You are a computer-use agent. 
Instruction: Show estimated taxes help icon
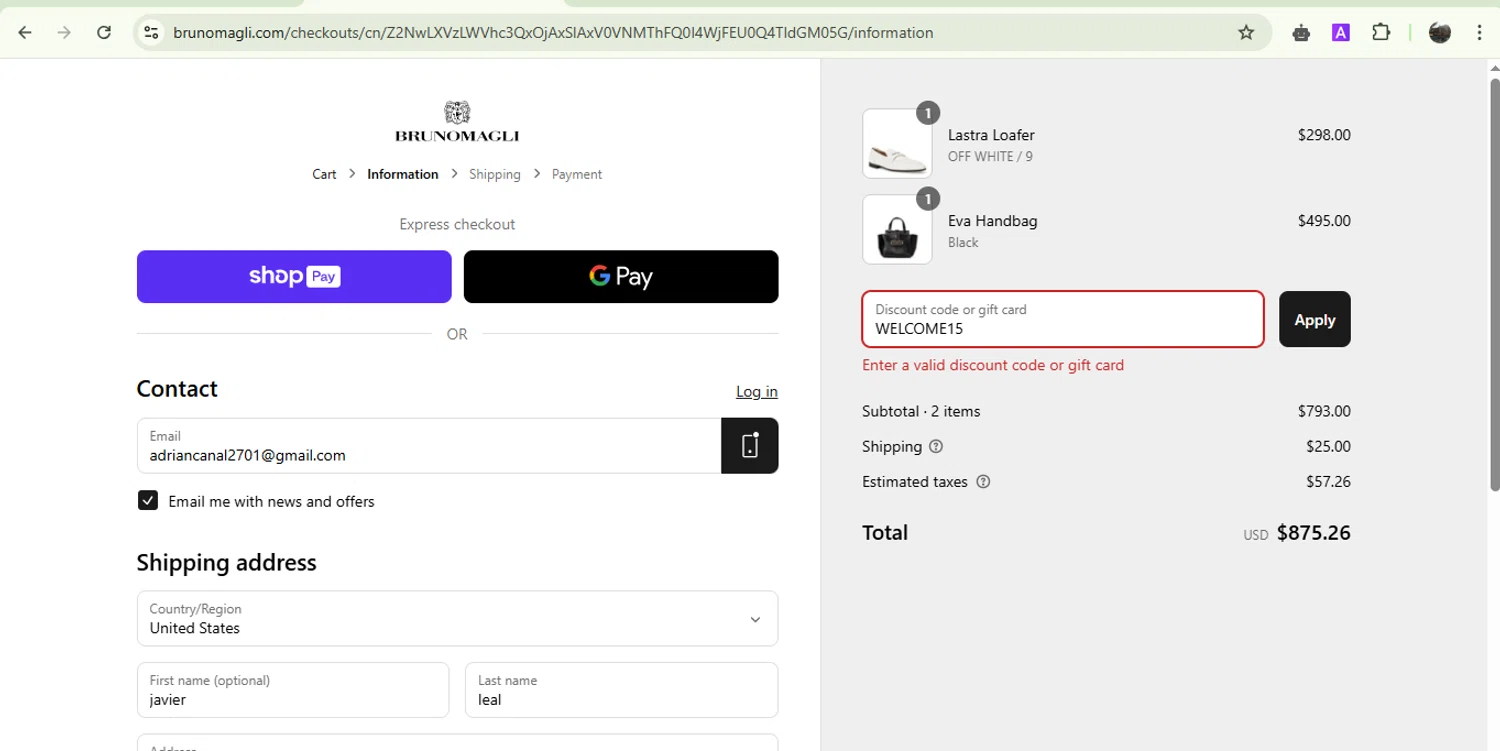(x=983, y=482)
